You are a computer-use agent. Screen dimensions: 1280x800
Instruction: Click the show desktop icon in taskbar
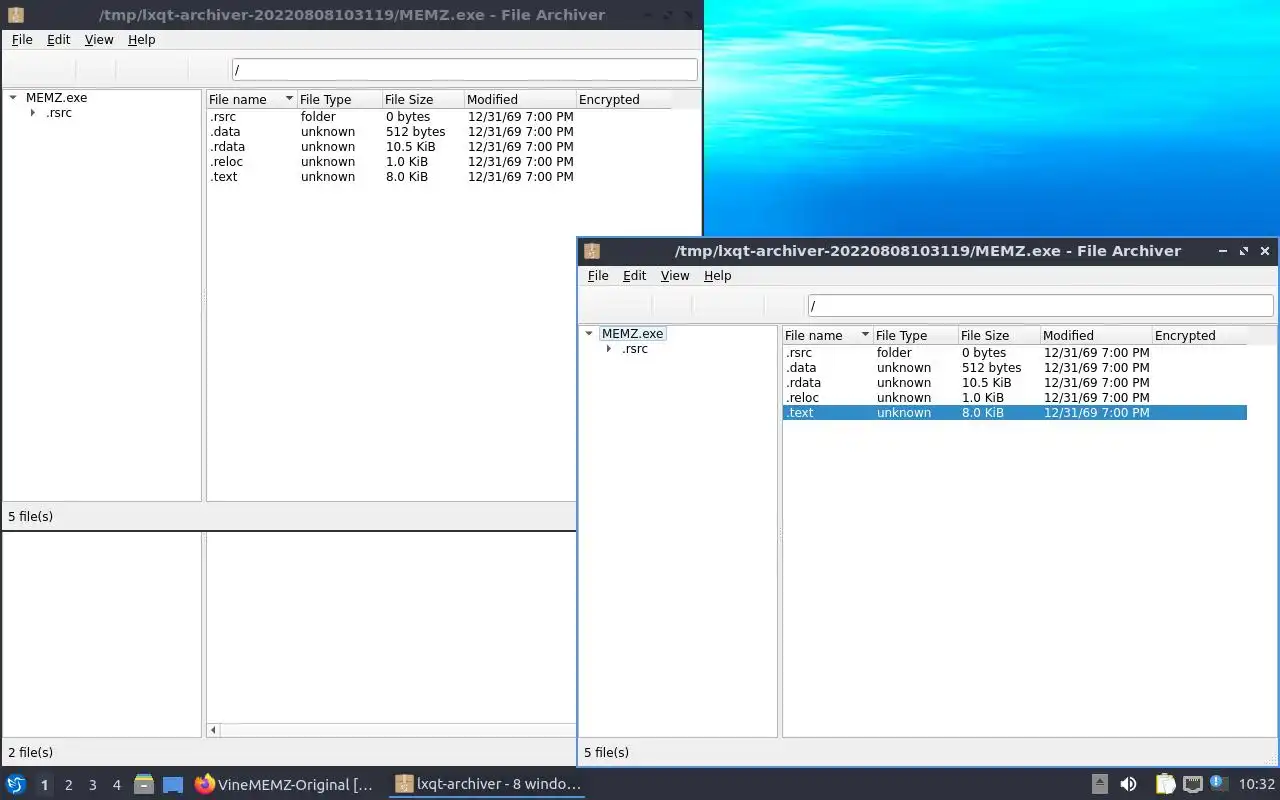(173, 785)
